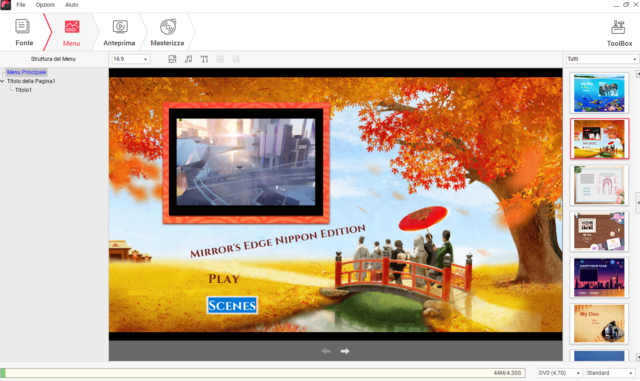Viewport: 640px width, 381px height.
Task: Open the Masterizza burn step
Action: coord(167,32)
